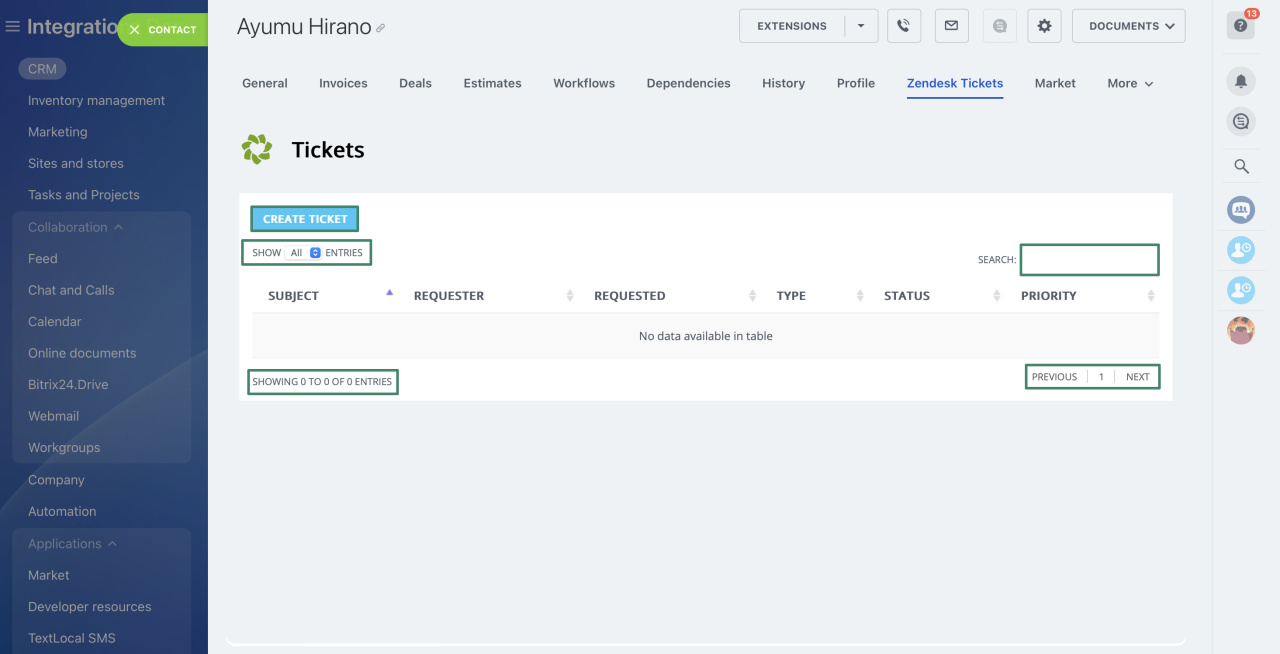This screenshot has height=654, width=1280.
Task: Collapse the Collaboration section
Action: (76, 227)
